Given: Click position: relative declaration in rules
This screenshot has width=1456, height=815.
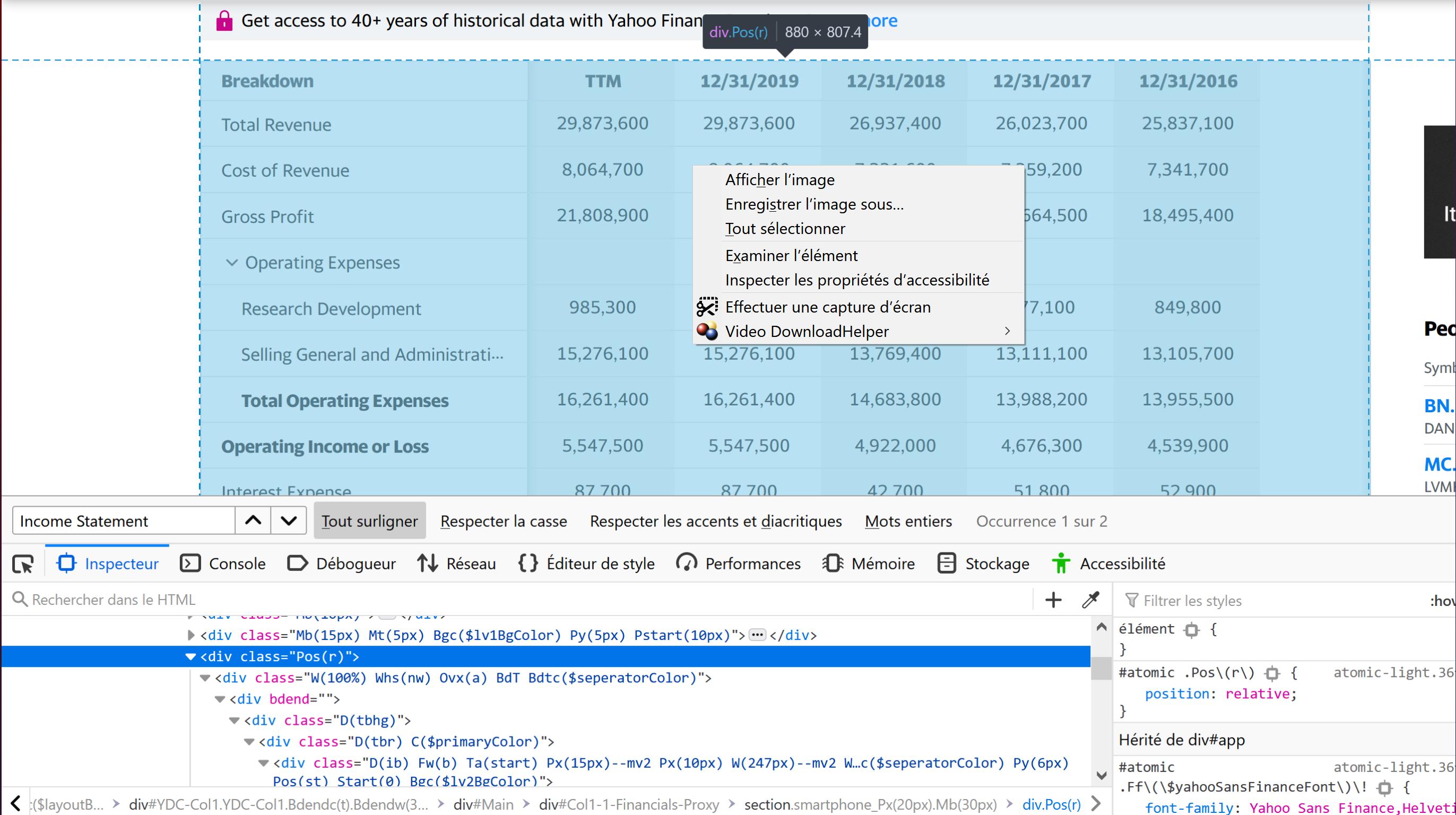Looking at the screenshot, I should point(1220,694).
